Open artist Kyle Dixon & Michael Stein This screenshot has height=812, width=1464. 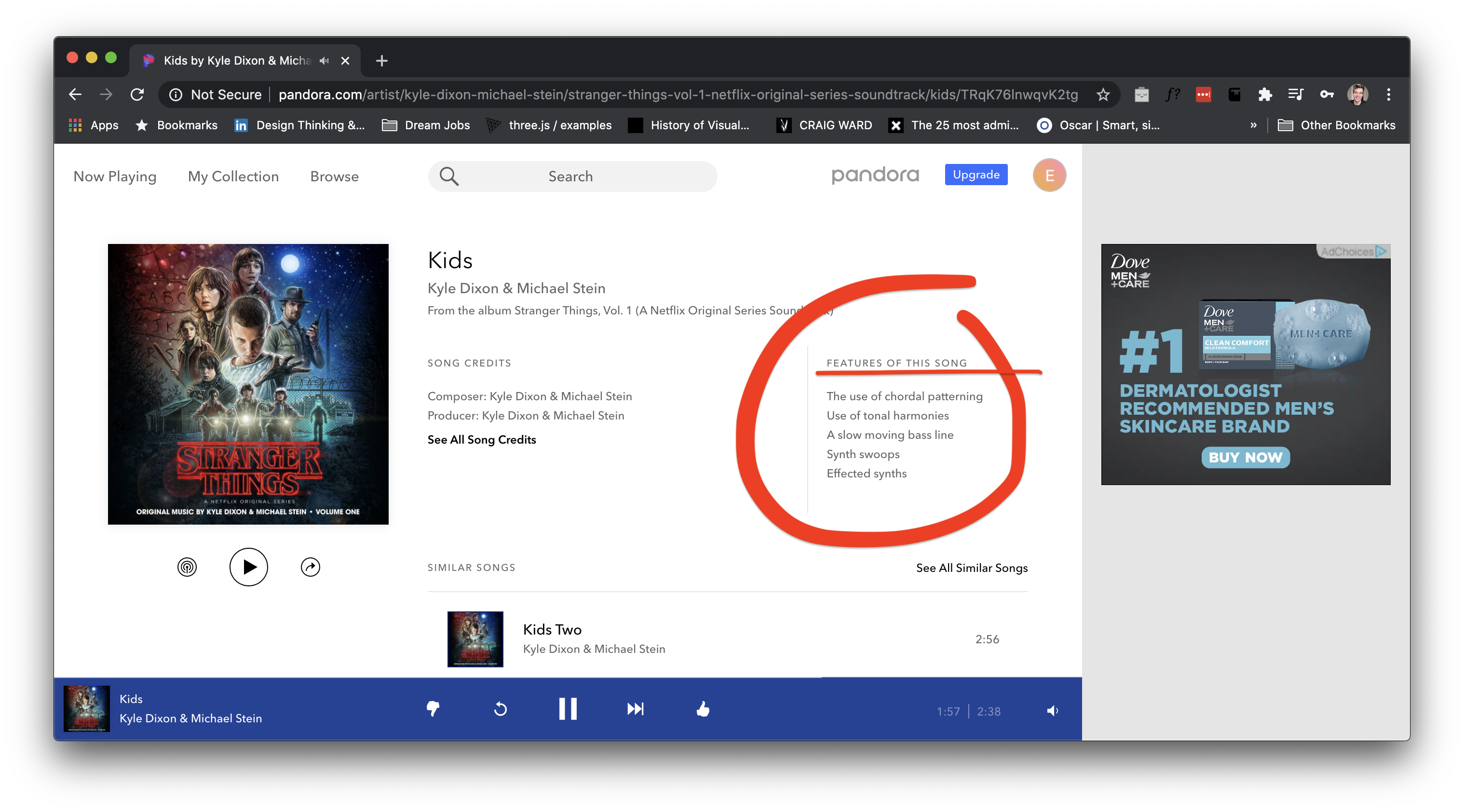click(516, 289)
